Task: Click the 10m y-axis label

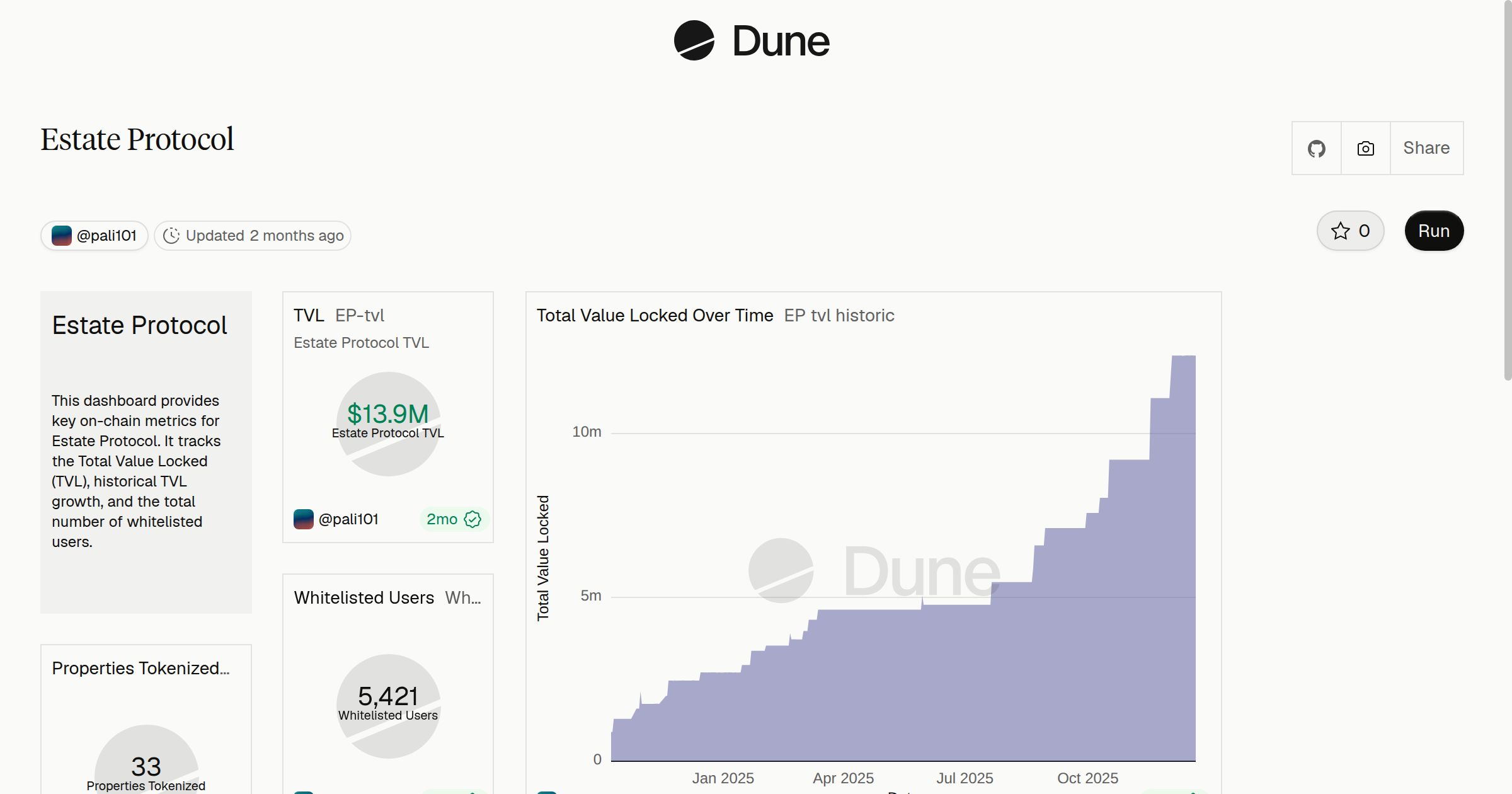Action: (587, 432)
